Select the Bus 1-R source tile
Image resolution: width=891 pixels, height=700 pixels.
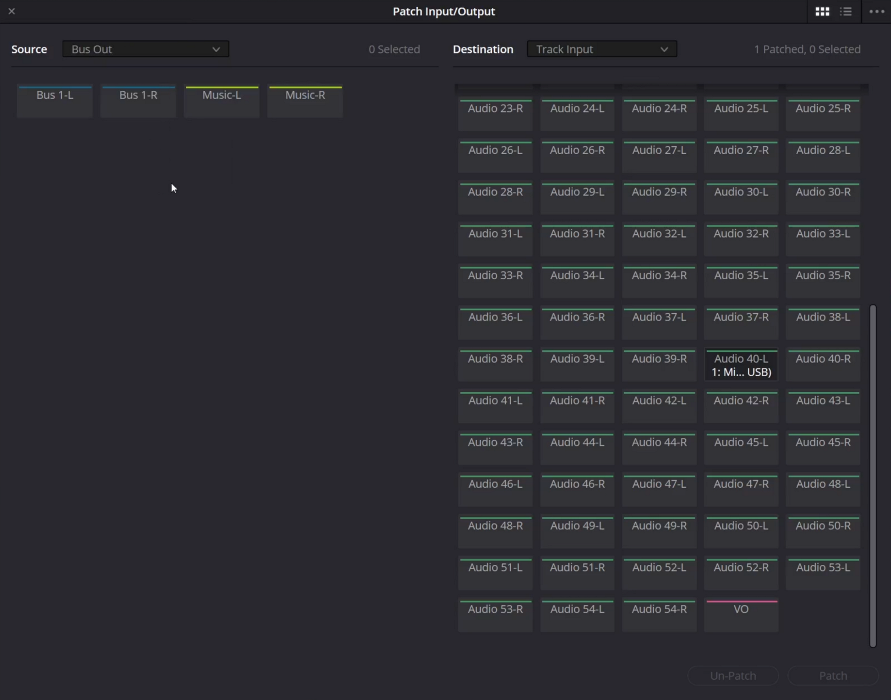[x=138, y=101]
